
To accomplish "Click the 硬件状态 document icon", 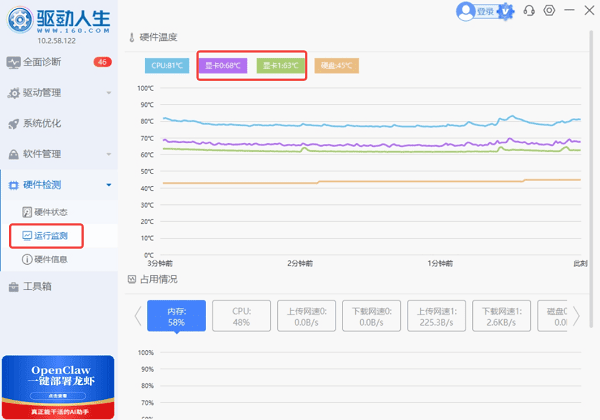I will pos(27,212).
